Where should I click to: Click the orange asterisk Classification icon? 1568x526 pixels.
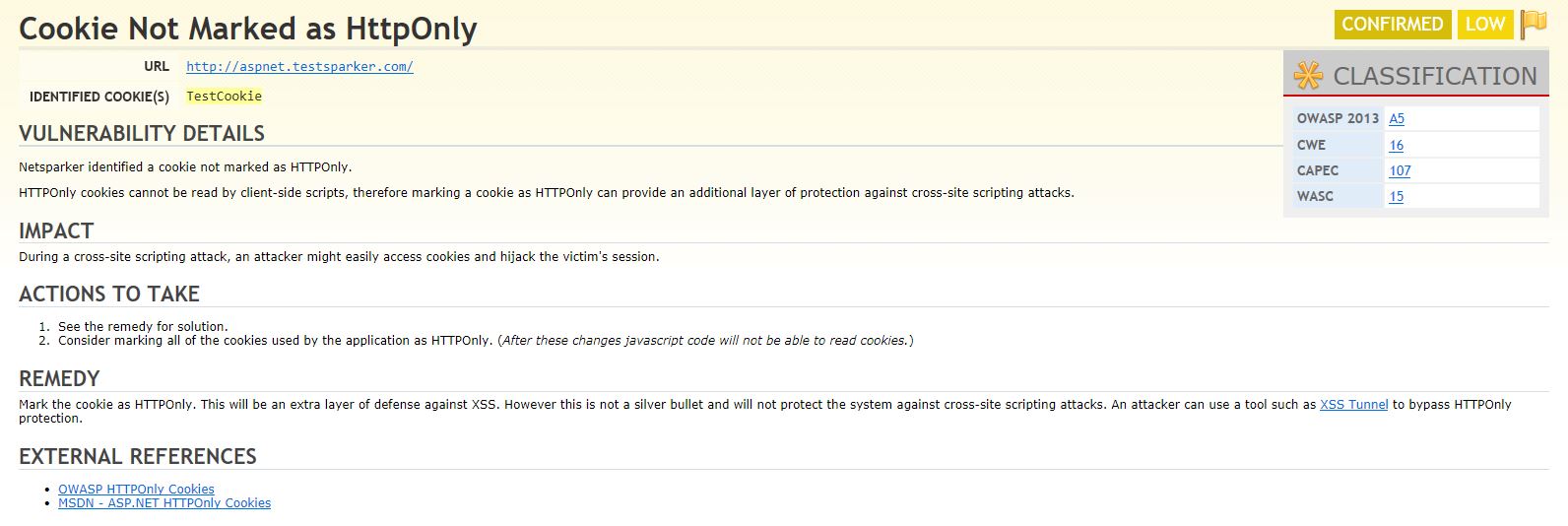click(1308, 76)
